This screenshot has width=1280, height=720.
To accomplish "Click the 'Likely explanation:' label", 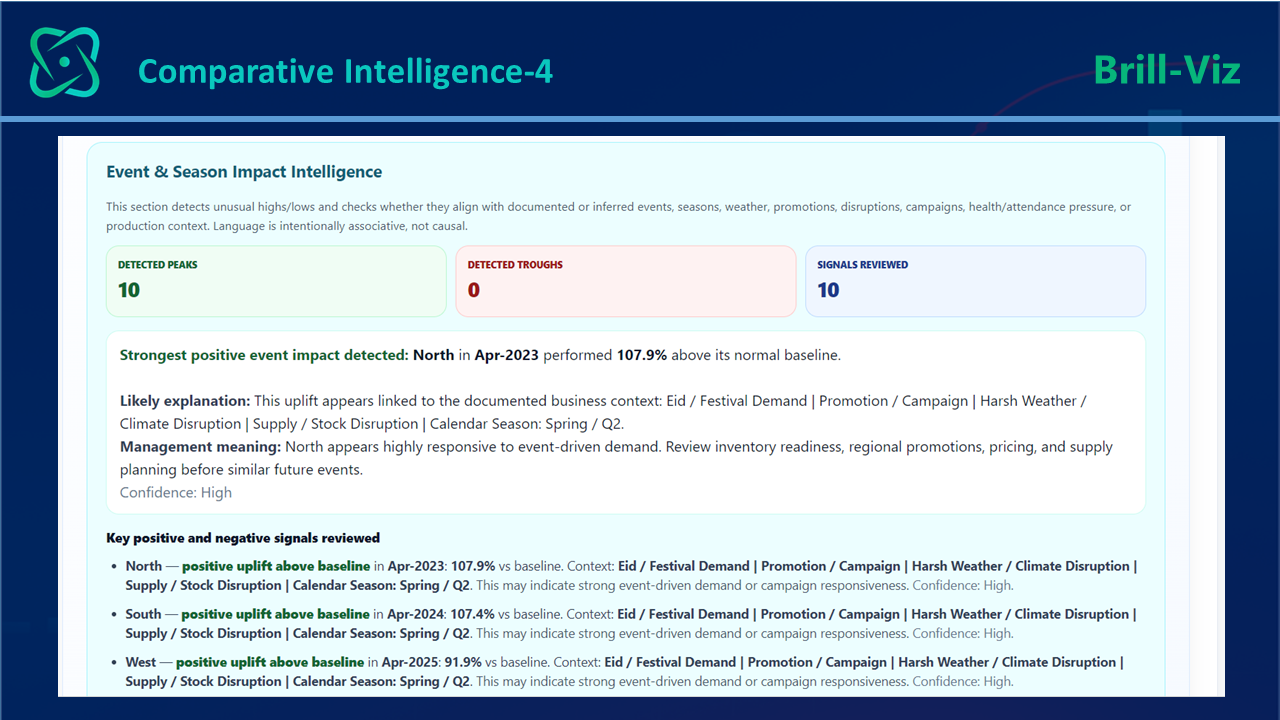I will click(x=184, y=401).
